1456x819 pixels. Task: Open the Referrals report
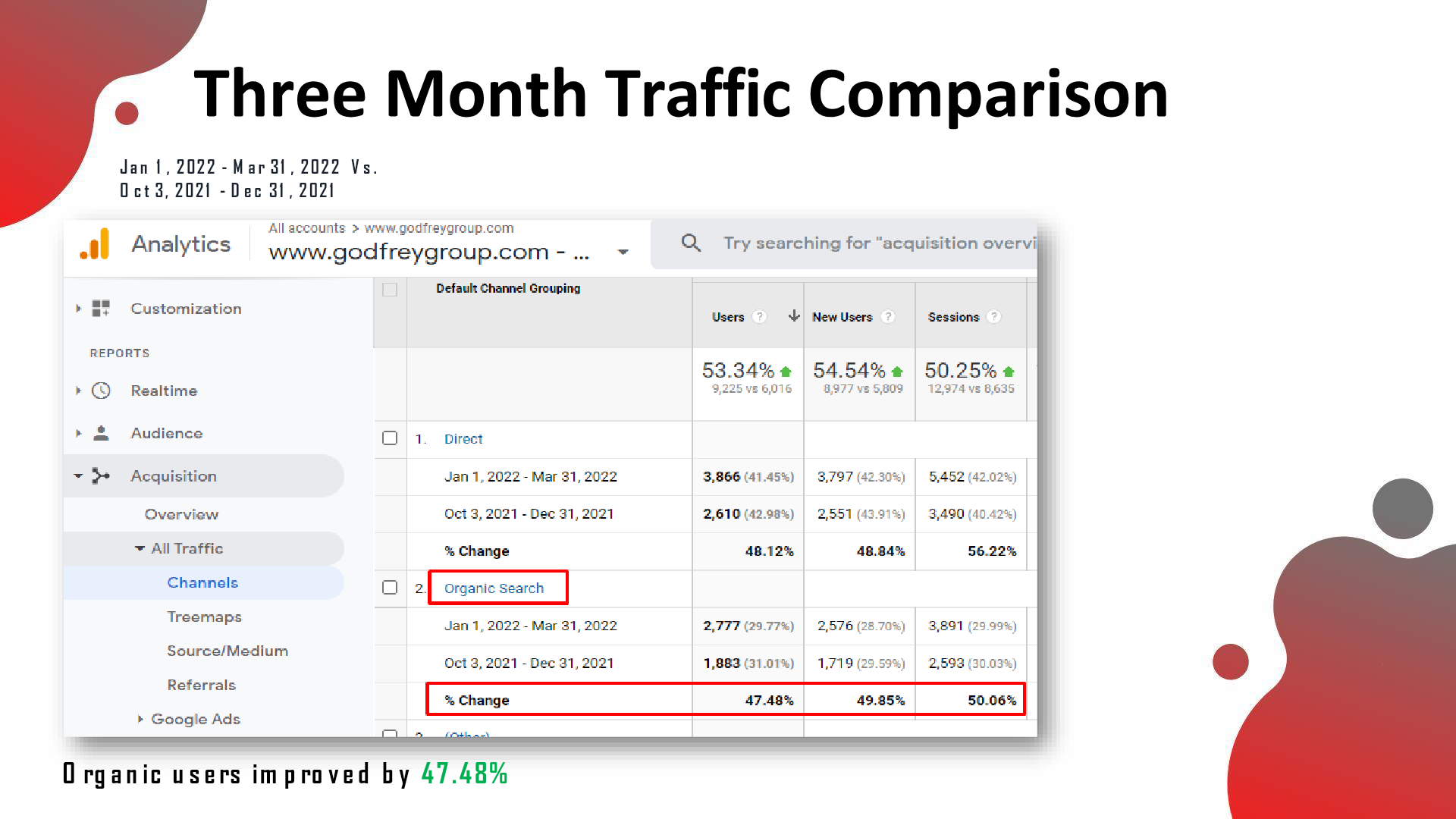pos(201,685)
